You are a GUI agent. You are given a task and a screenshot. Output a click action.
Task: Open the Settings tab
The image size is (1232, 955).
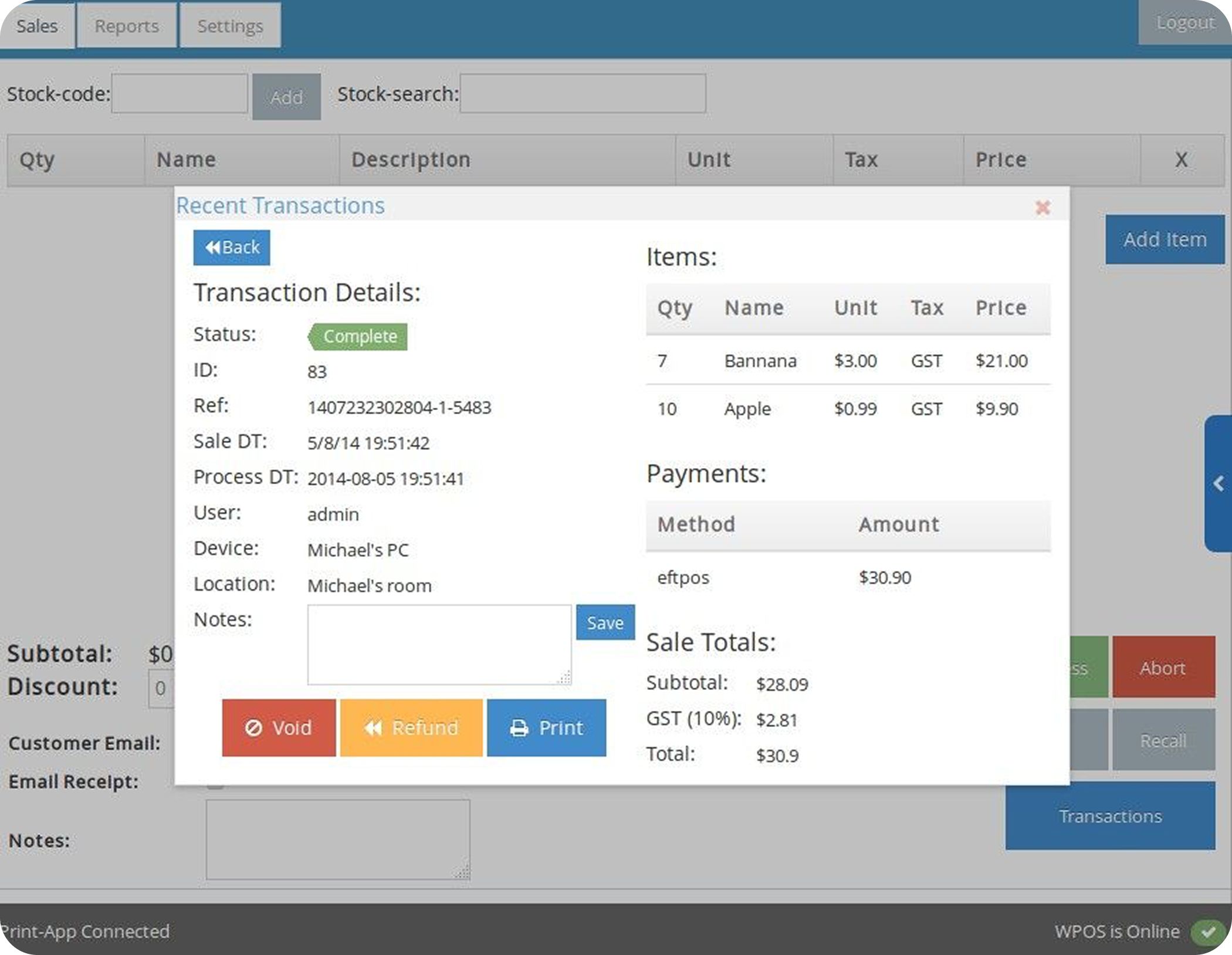point(230,25)
